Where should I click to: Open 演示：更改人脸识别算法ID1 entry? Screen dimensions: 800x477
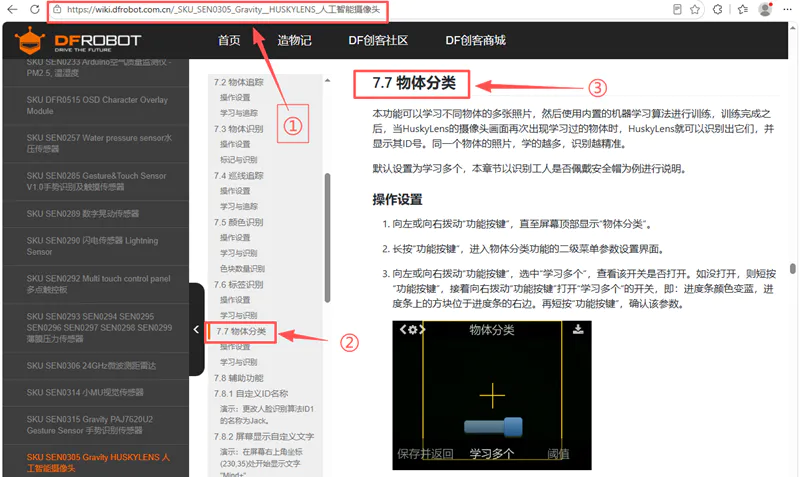267,415
